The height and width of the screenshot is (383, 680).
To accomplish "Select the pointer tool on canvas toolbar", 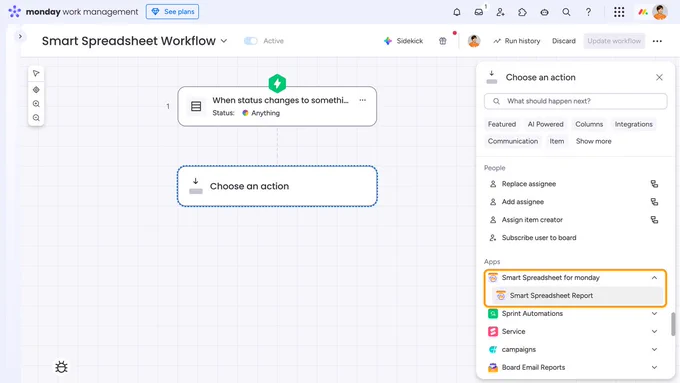I will pyautogui.click(x=36, y=74).
